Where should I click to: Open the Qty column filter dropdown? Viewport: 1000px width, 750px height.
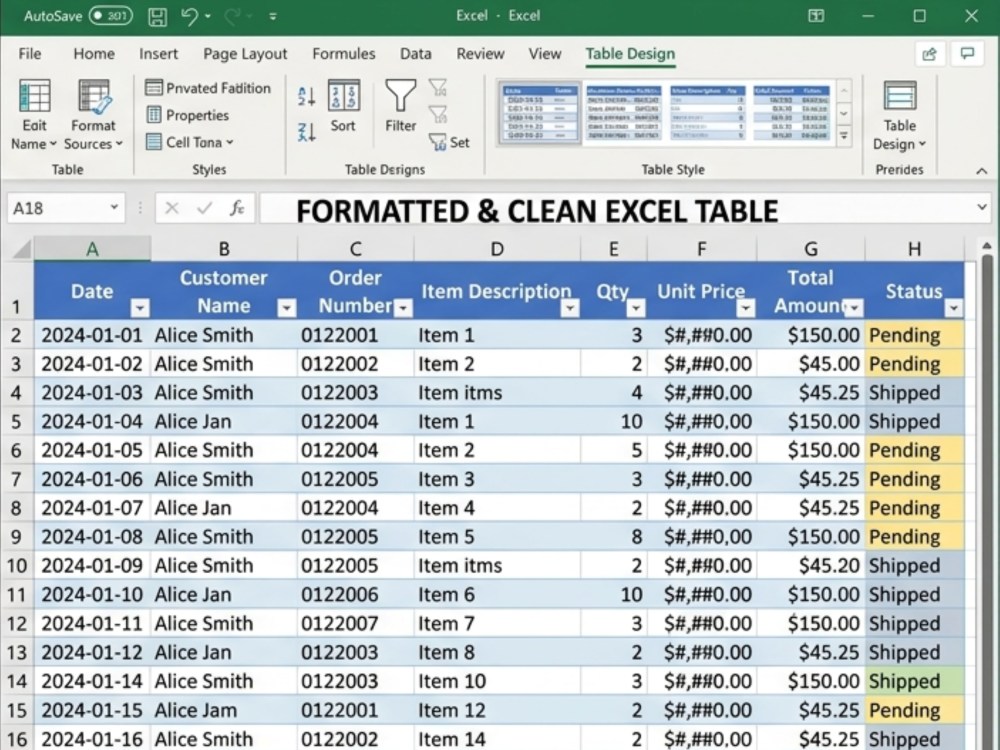[636, 308]
